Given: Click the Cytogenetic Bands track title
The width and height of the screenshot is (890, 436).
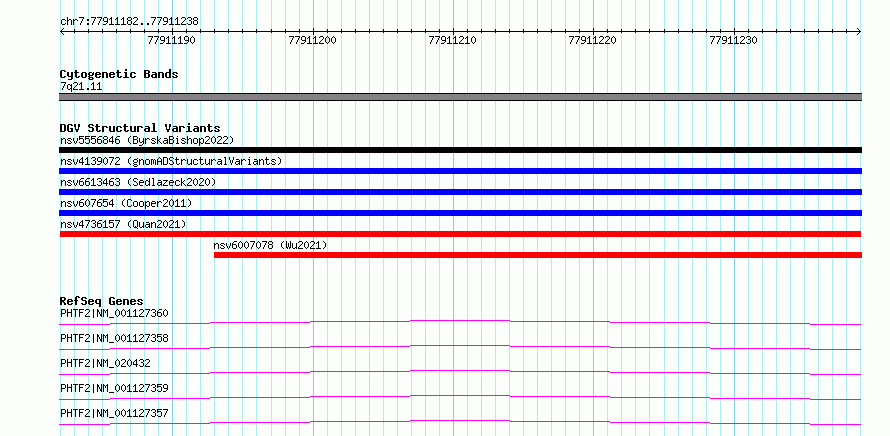Looking at the screenshot, I should point(119,74).
